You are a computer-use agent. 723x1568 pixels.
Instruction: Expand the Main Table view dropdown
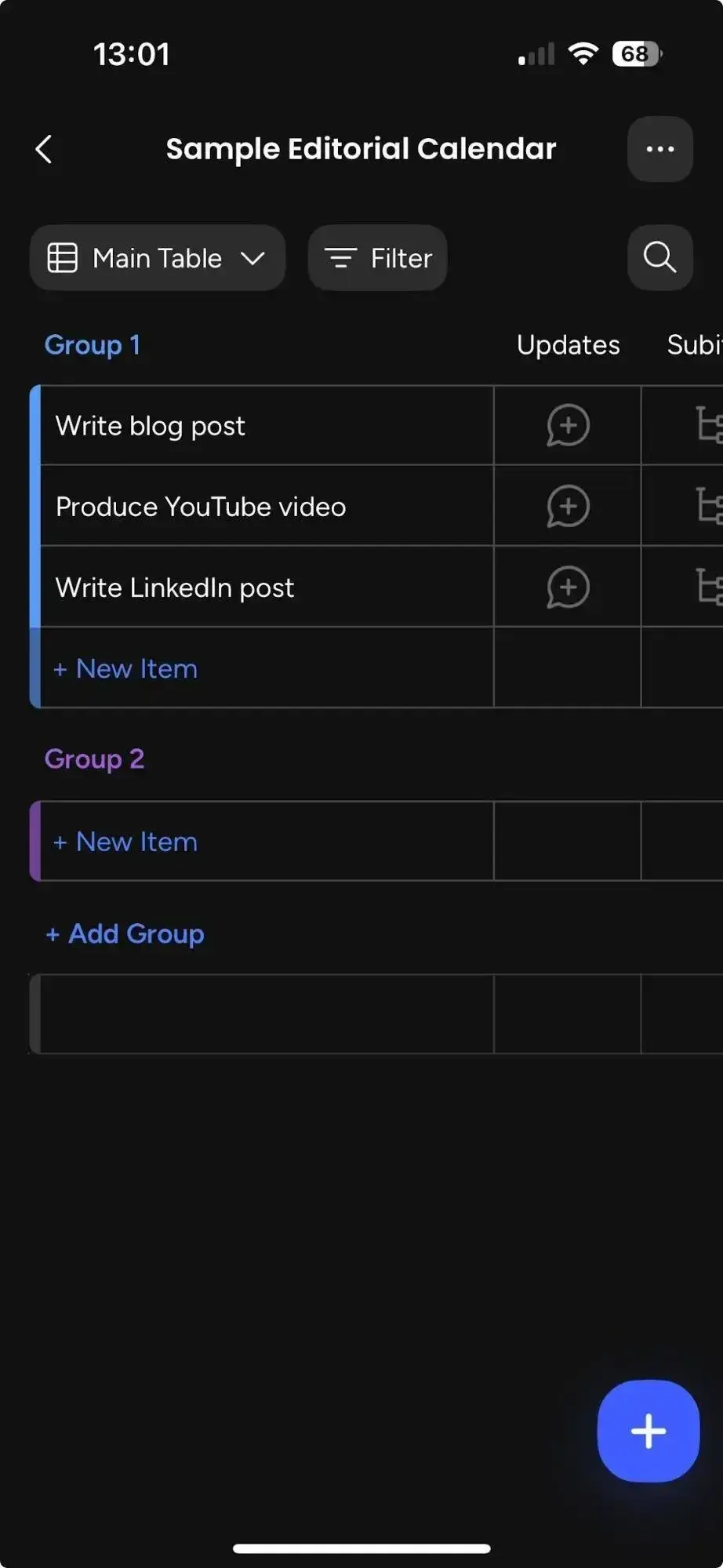pos(158,258)
